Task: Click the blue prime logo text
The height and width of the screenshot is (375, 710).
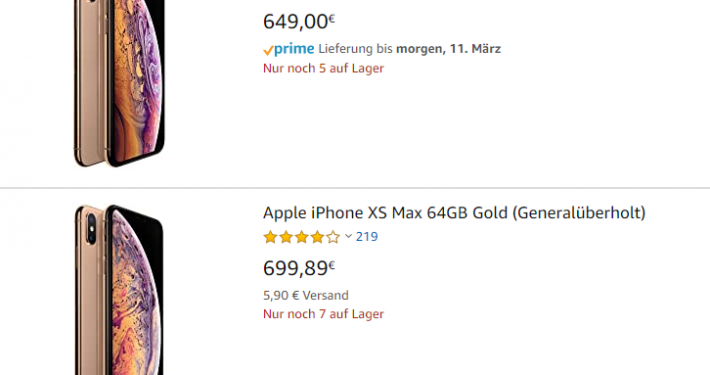Action: point(294,49)
